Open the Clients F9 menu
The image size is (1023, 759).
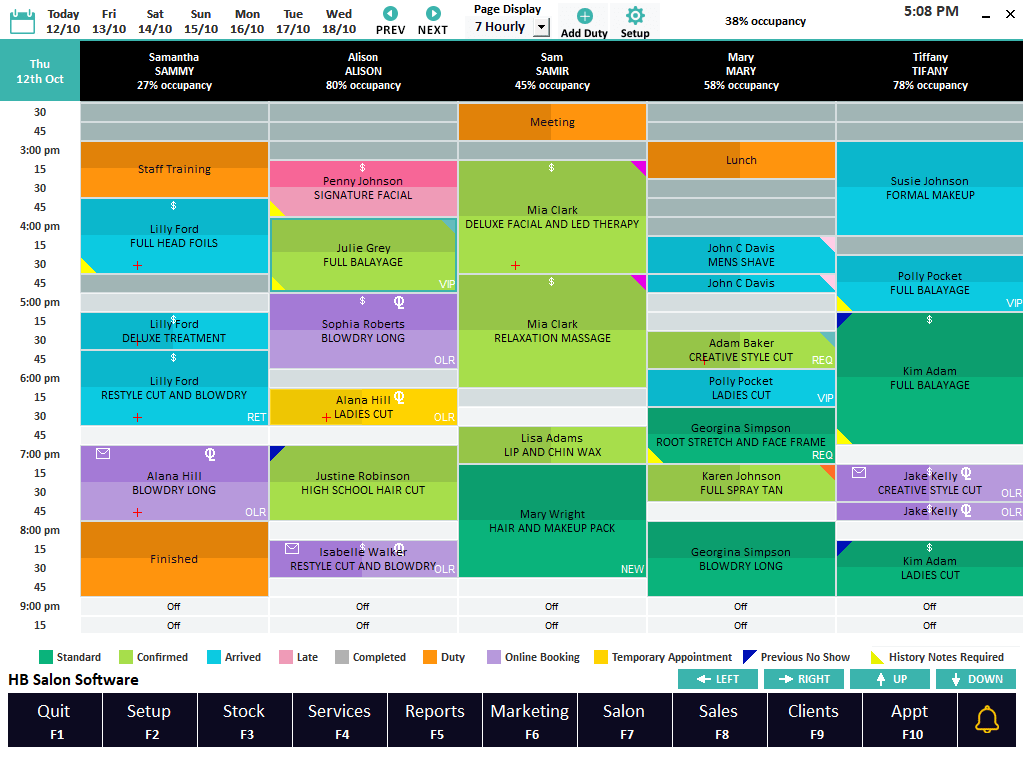tap(813, 721)
